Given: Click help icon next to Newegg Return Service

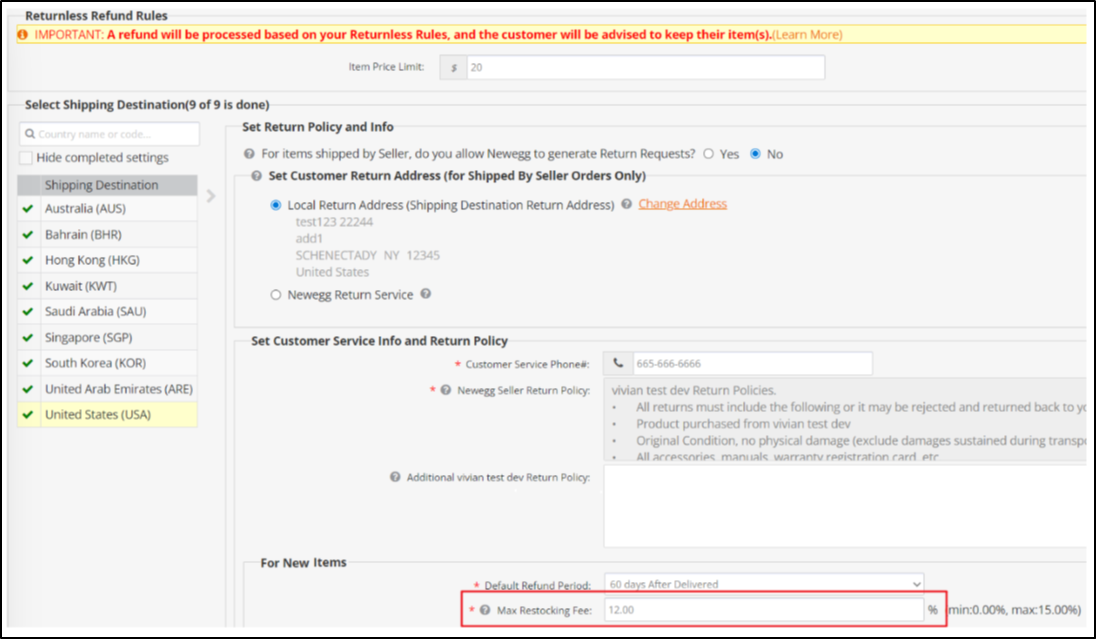Looking at the screenshot, I should point(426,295).
